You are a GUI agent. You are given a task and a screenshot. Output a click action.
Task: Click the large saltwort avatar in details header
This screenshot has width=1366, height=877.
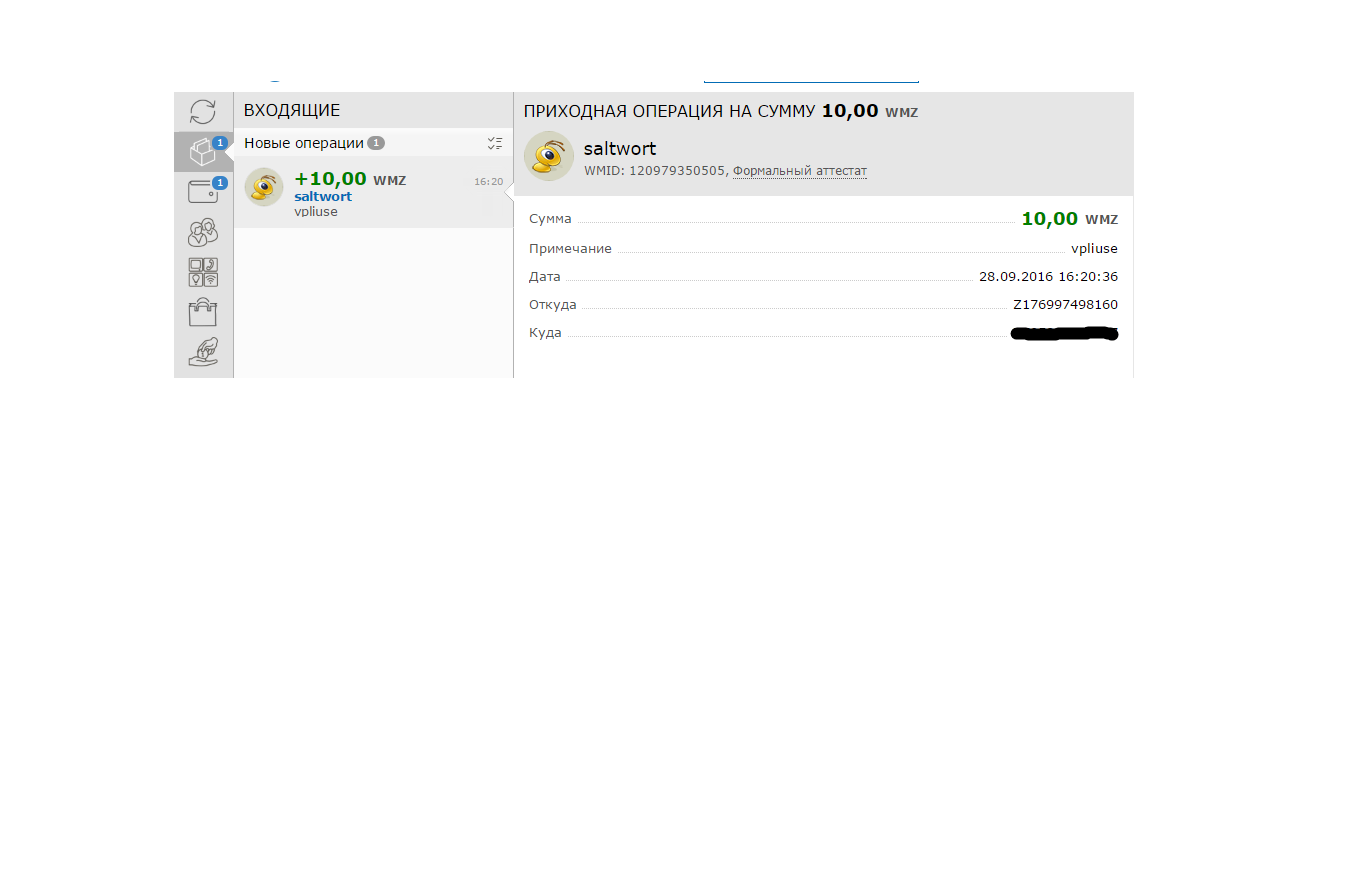[x=549, y=156]
